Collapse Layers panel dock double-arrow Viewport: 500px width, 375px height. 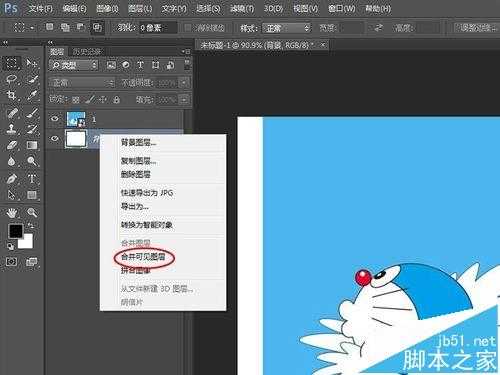(x=50, y=43)
